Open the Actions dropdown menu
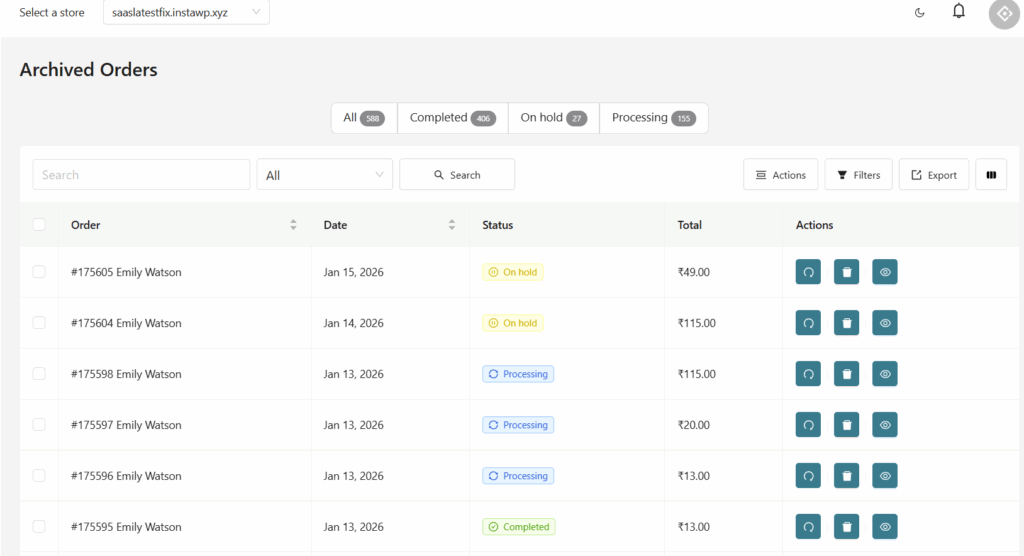 click(x=781, y=175)
